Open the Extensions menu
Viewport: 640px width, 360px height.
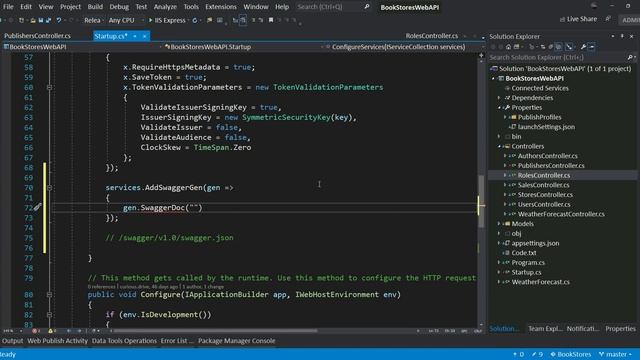click(221, 7)
